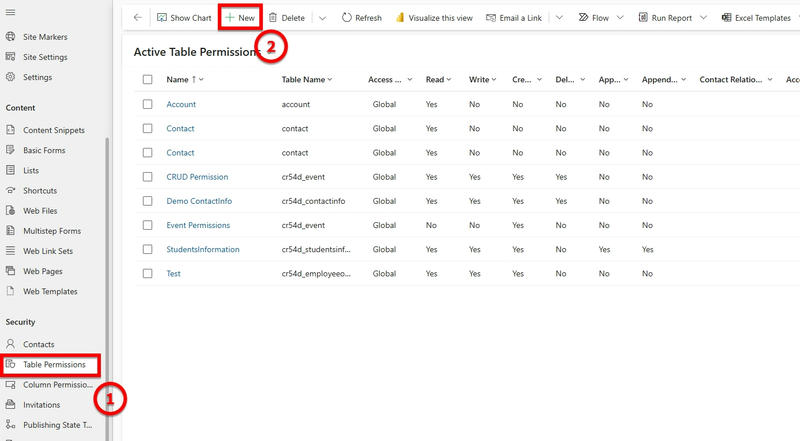Check the Event Permissions row checkbox

147,225
